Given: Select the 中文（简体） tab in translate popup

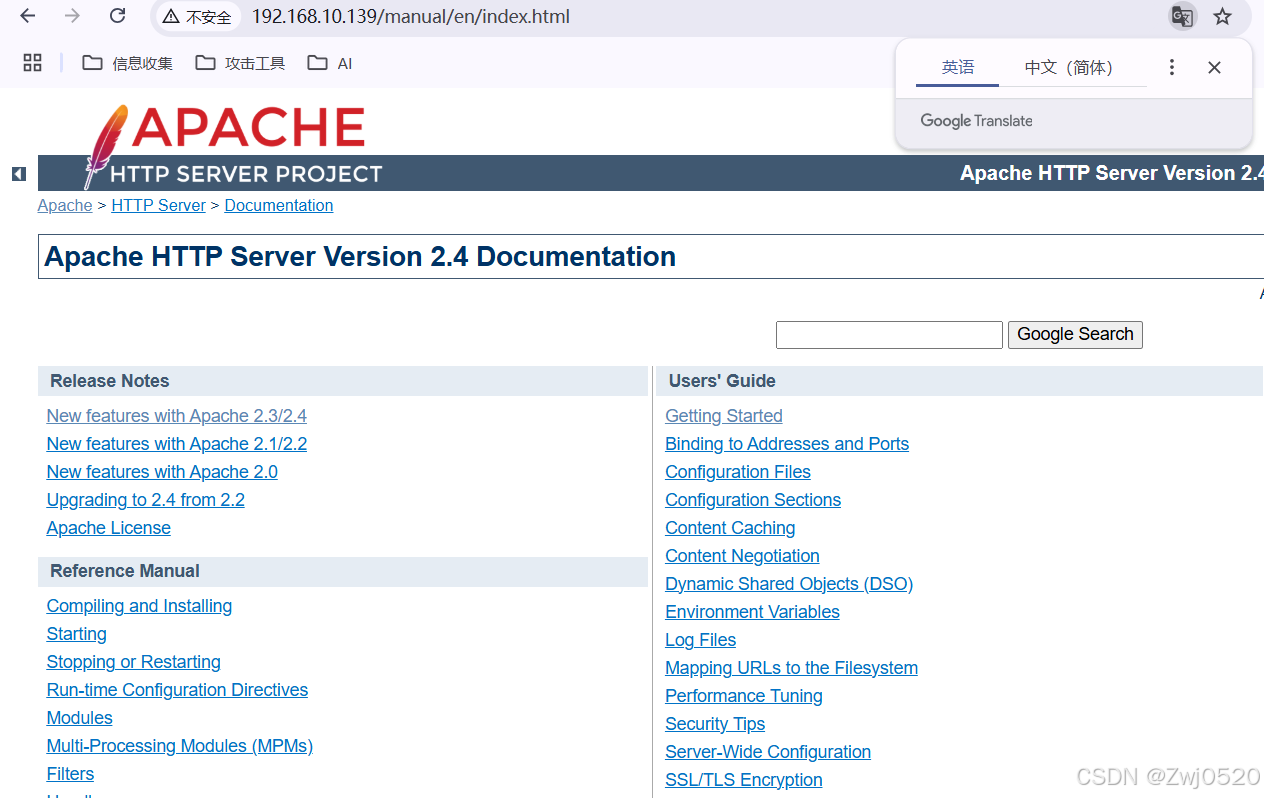Looking at the screenshot, I should coord(1069,67).
